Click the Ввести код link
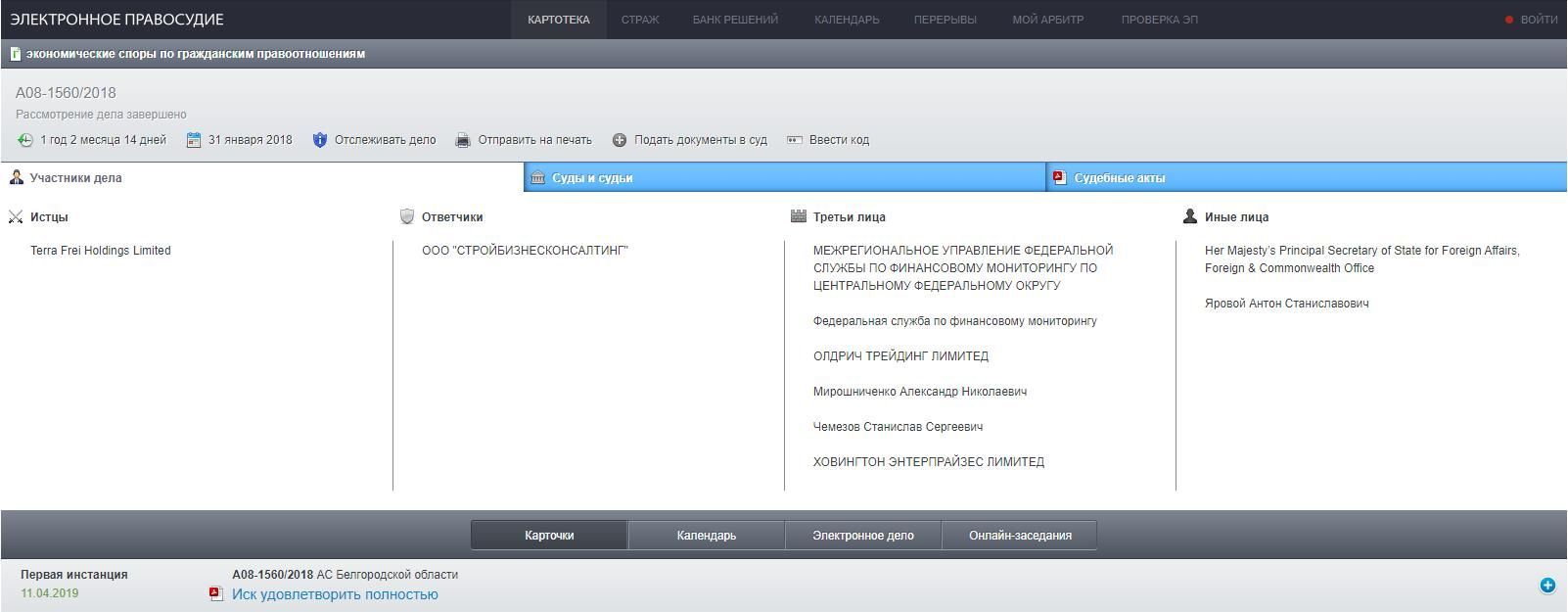Viewport: 1568px width, 612px height. [x=839, y=140]
